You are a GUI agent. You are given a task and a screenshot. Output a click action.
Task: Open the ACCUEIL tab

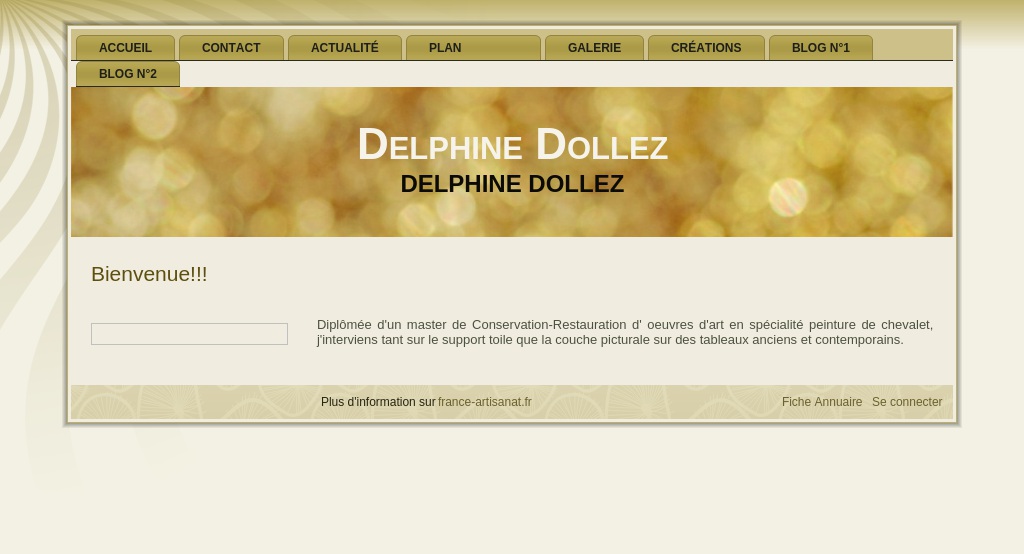tap(125, 48)
